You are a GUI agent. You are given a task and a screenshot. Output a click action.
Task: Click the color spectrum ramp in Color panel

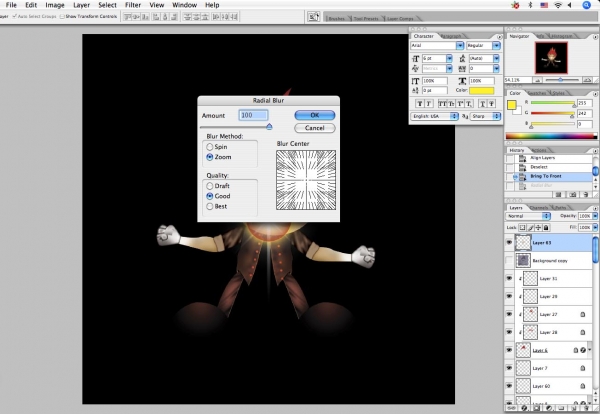coord(551,135)
